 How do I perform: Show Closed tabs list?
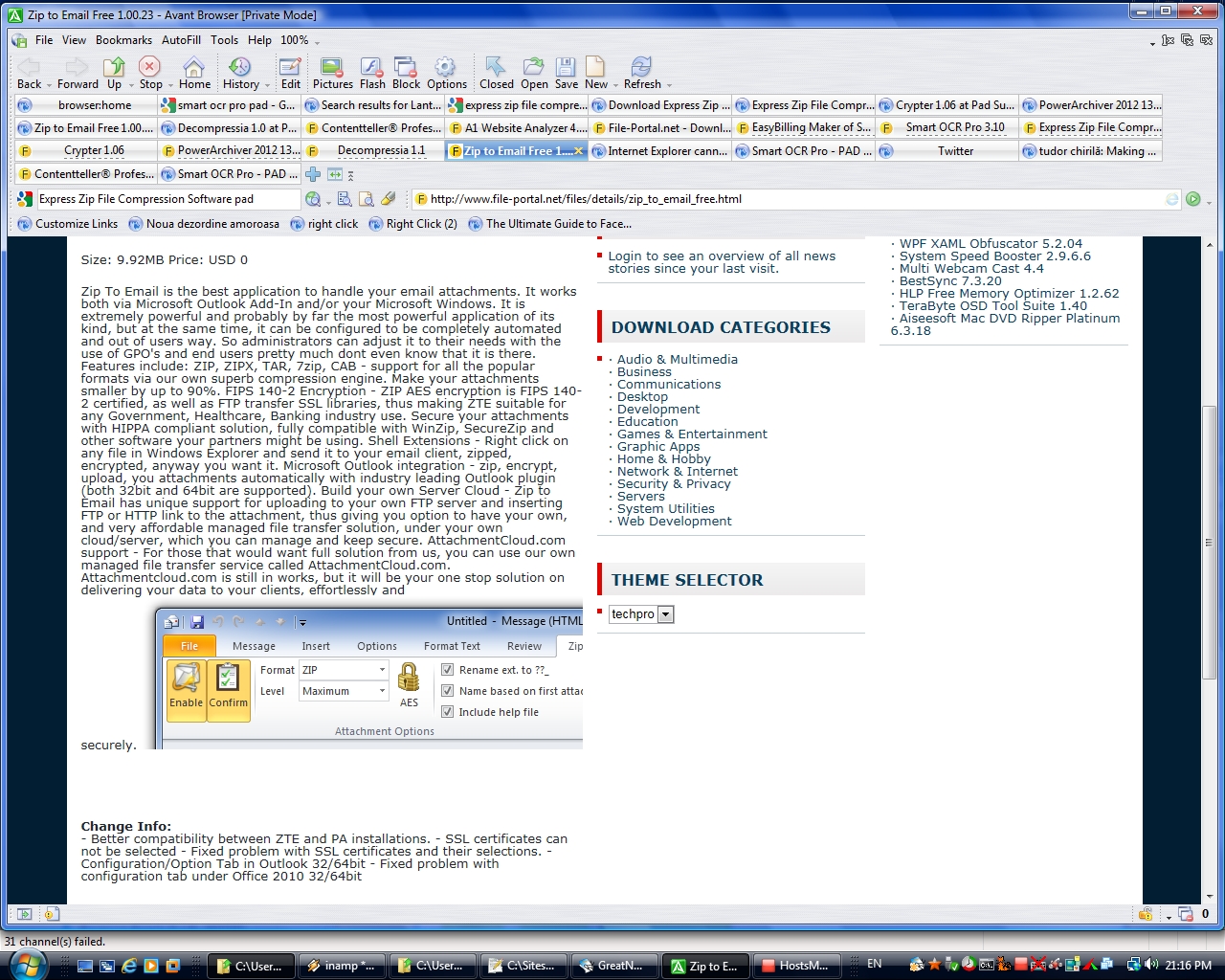[496, 66]
